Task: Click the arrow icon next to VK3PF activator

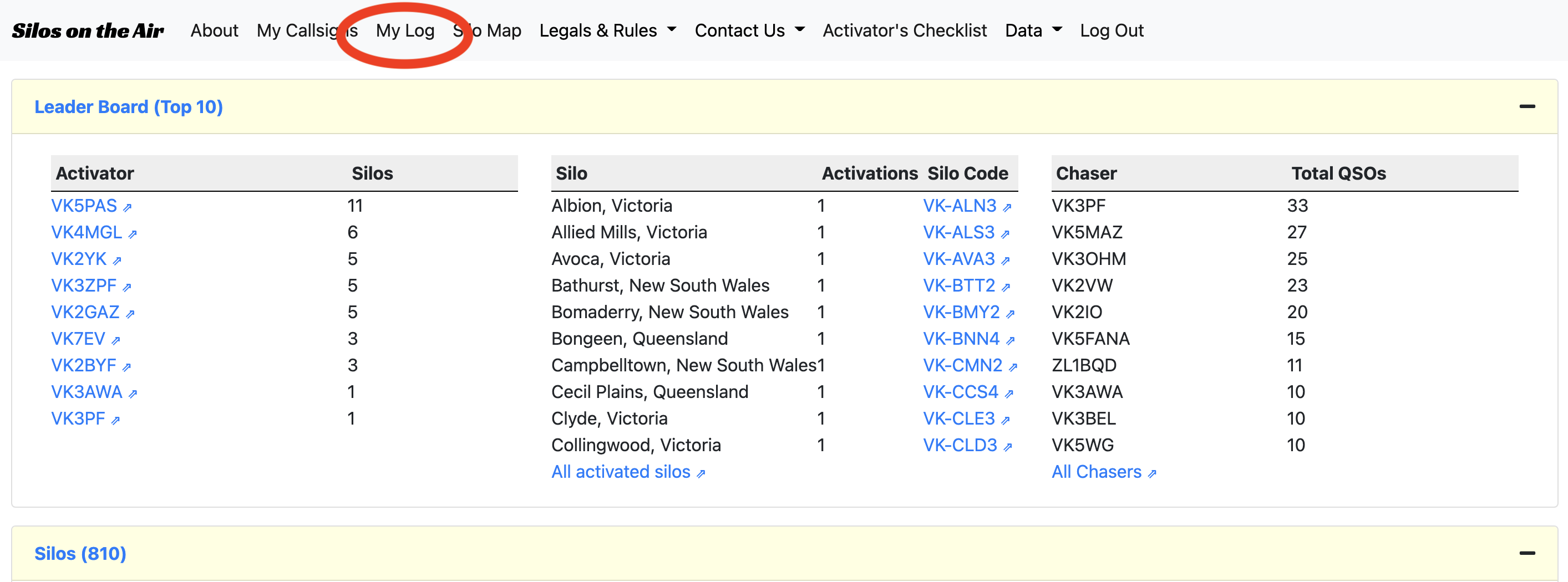Action: point(116,420)
